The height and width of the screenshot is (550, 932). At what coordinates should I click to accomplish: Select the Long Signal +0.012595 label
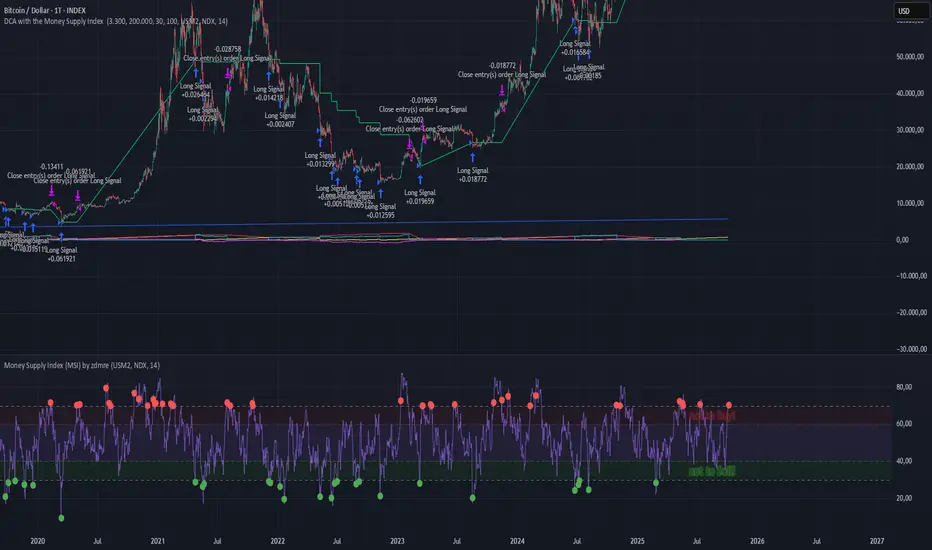[380, 211]
